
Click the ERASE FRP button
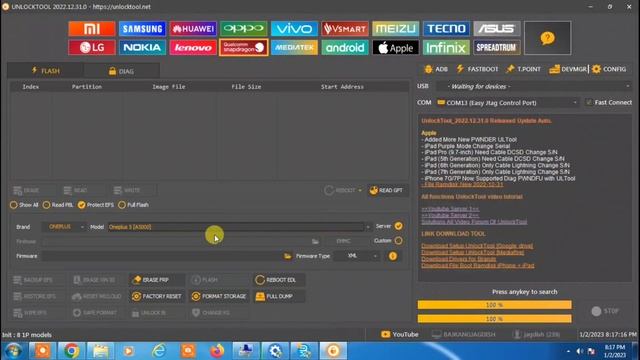pyautogui.click(x=156, y=280)
